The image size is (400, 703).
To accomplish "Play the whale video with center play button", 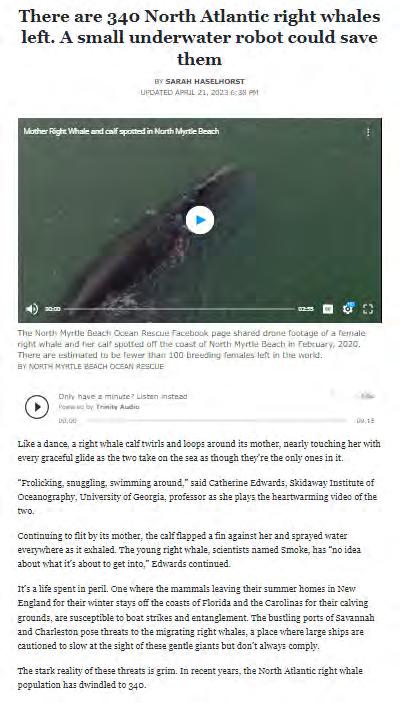I will (200, 220).
